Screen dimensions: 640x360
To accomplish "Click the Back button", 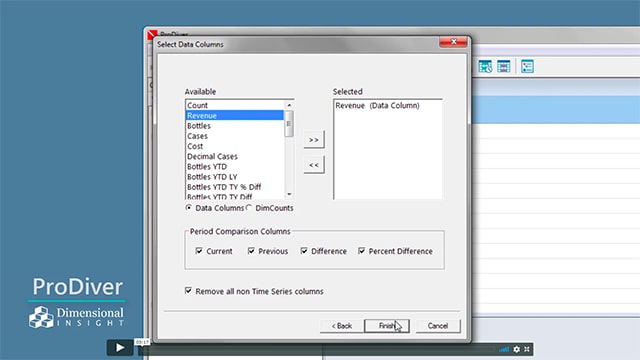I will [x=342, y=326].
